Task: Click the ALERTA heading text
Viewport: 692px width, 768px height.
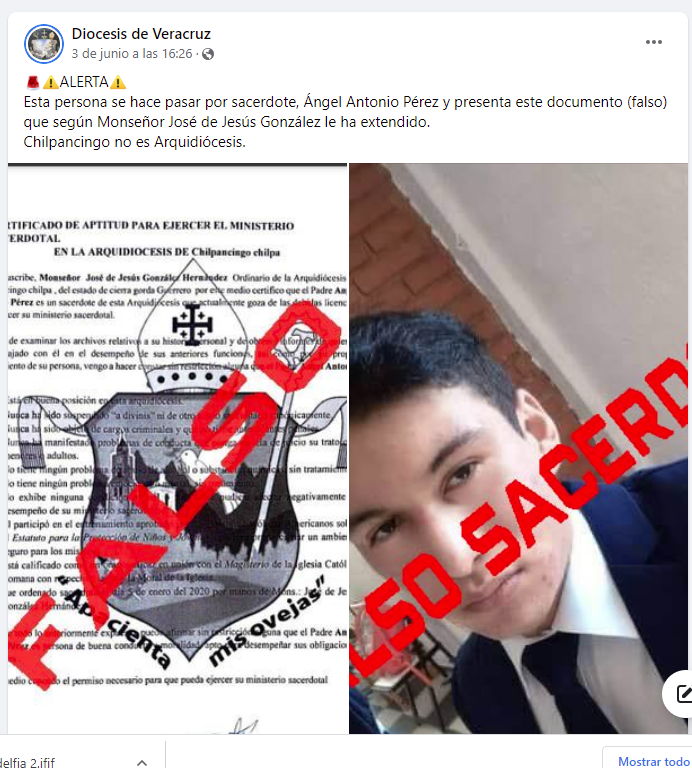Action: click(84, 82)
